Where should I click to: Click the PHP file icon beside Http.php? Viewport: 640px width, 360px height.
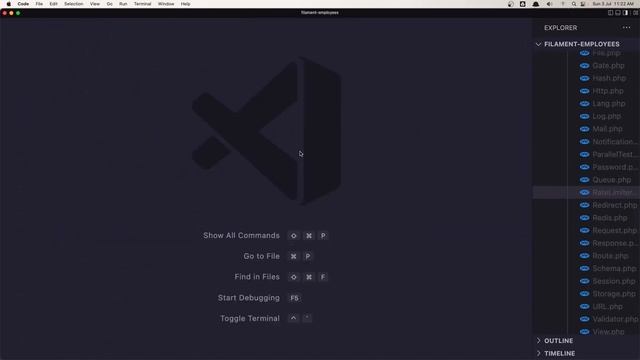584,91
